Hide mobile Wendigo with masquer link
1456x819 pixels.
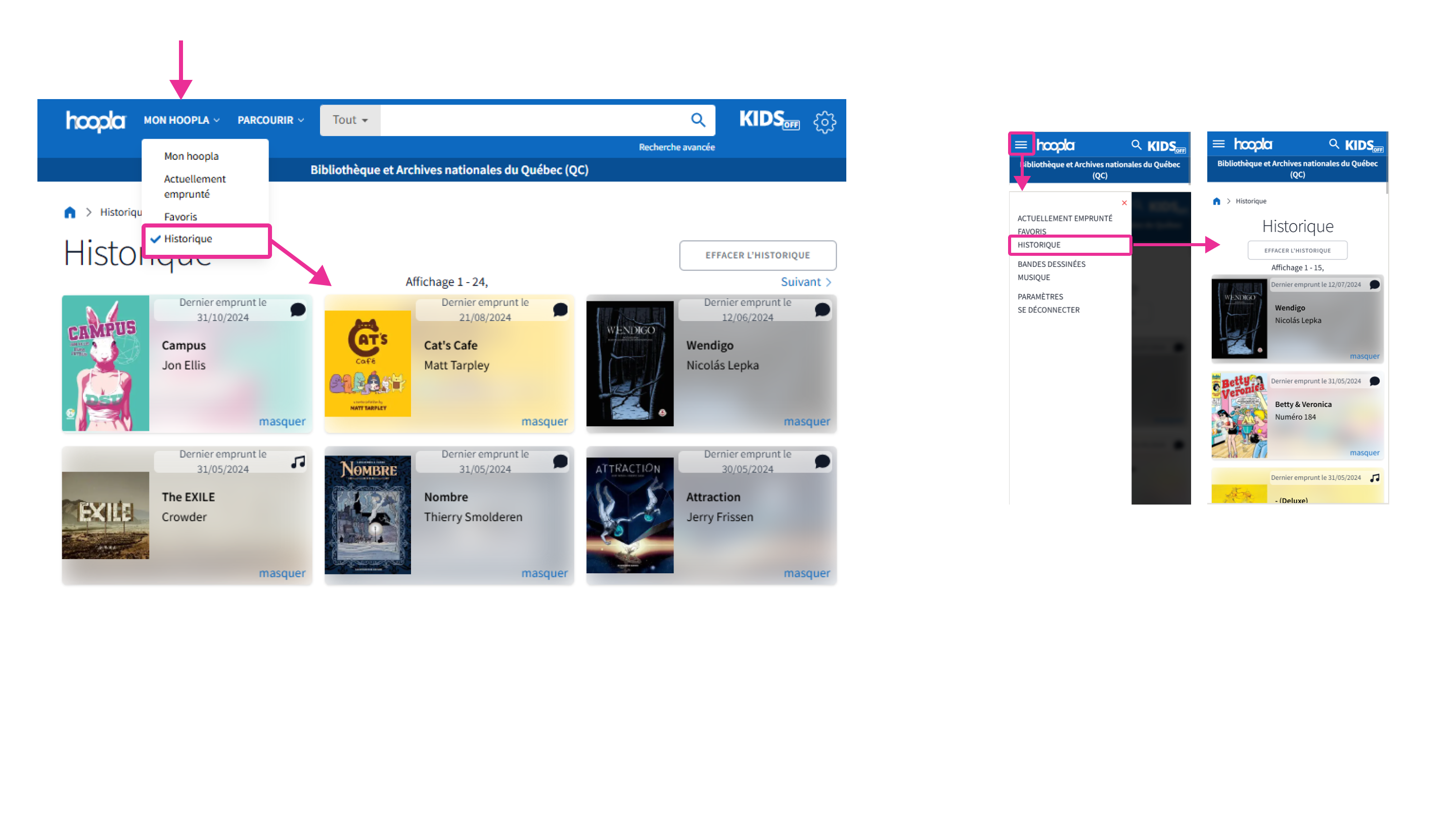click(x=1364, y=356)
